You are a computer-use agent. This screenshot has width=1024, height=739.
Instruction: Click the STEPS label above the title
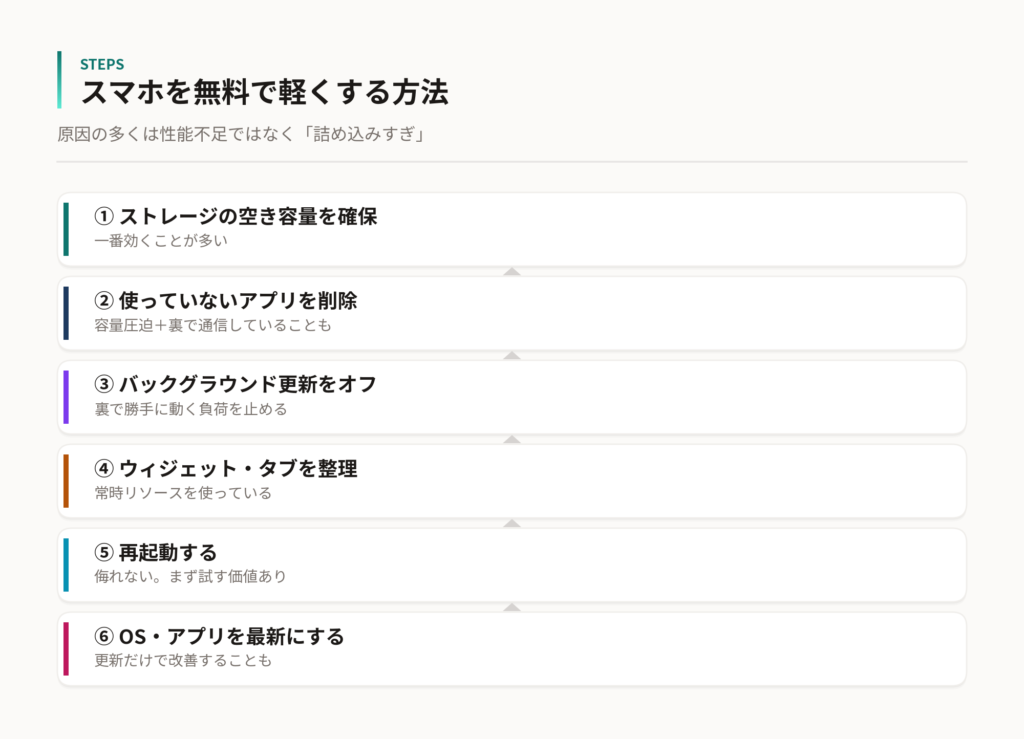102,64
